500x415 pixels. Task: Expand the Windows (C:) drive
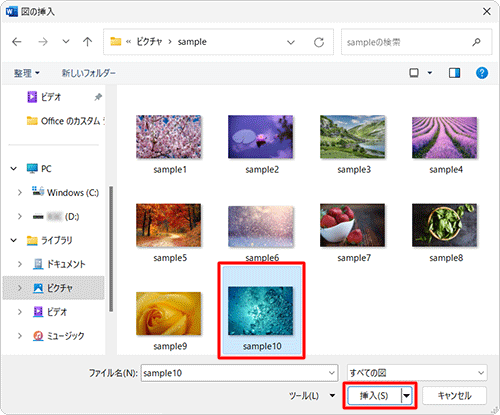click(x=20, y=193)
